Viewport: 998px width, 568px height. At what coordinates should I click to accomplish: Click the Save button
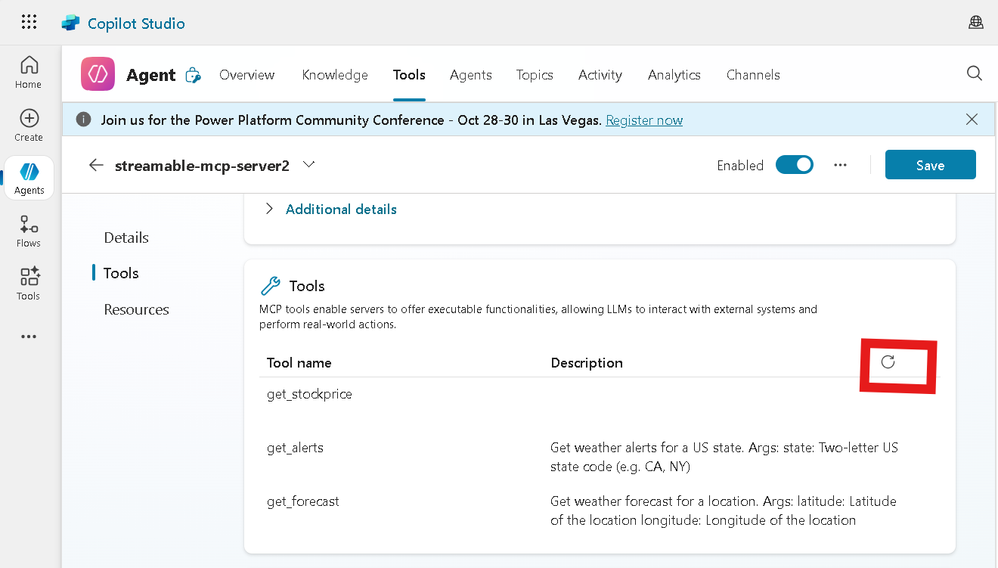pyautogui.click(x=930, y=165)
